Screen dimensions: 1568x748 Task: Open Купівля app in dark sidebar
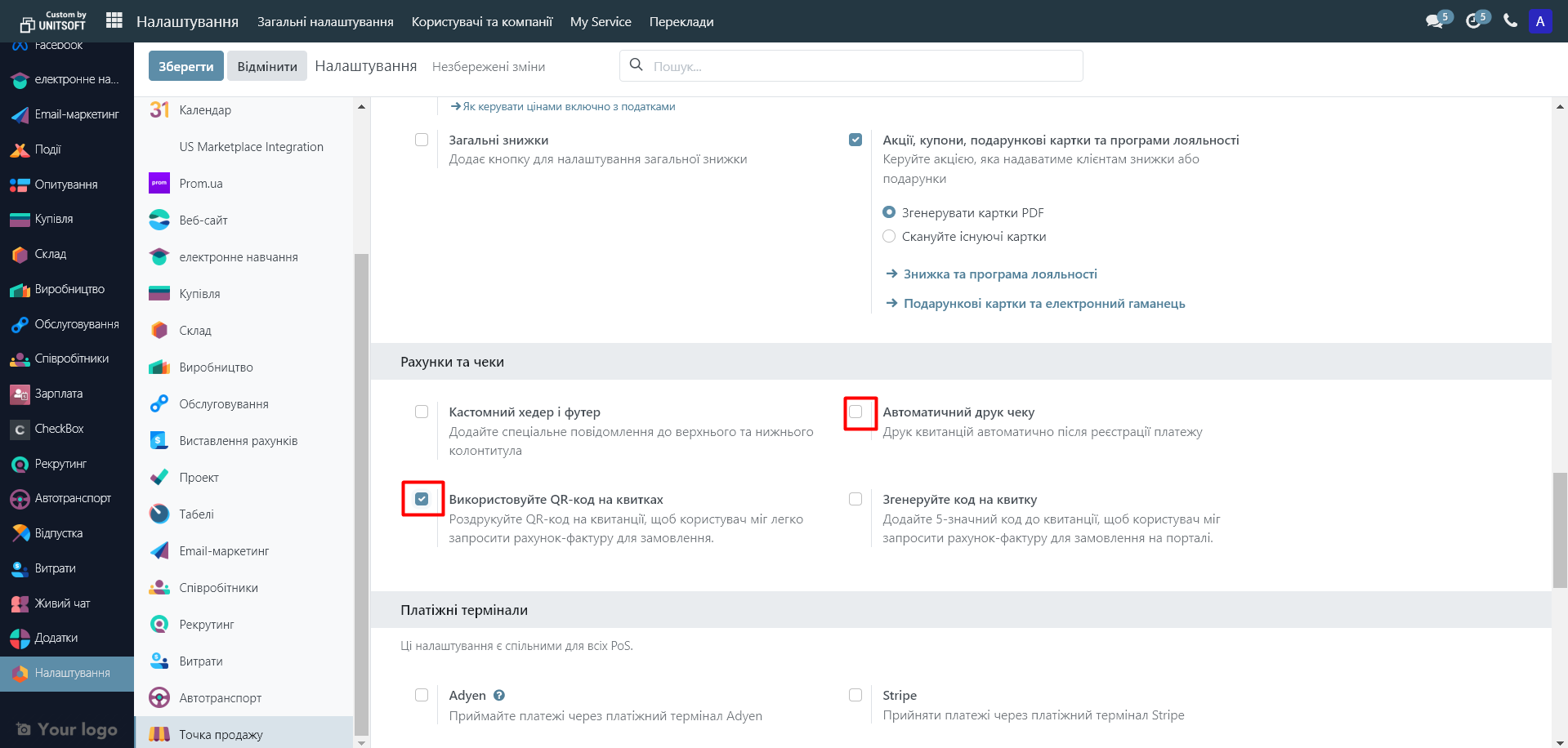[x=67, y=219]
